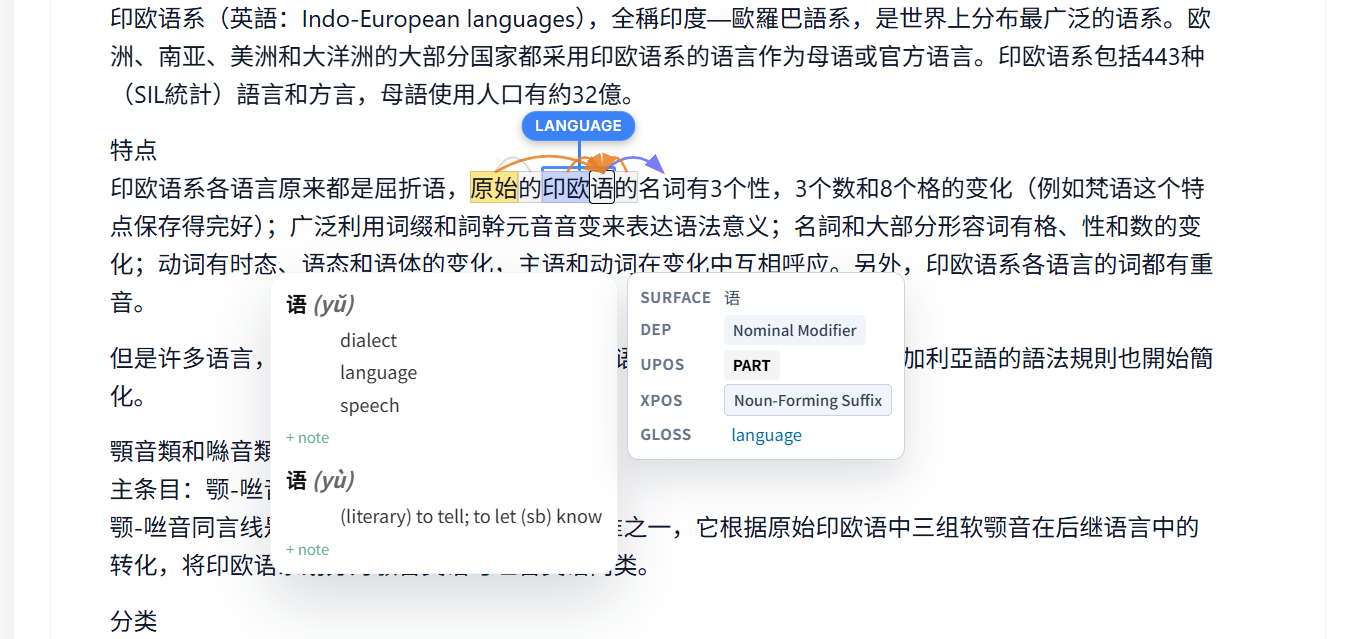Screen dimensions: 1359x639
Task: Open the GLOSS 'language' link
Action: click(x=766, y=435)
